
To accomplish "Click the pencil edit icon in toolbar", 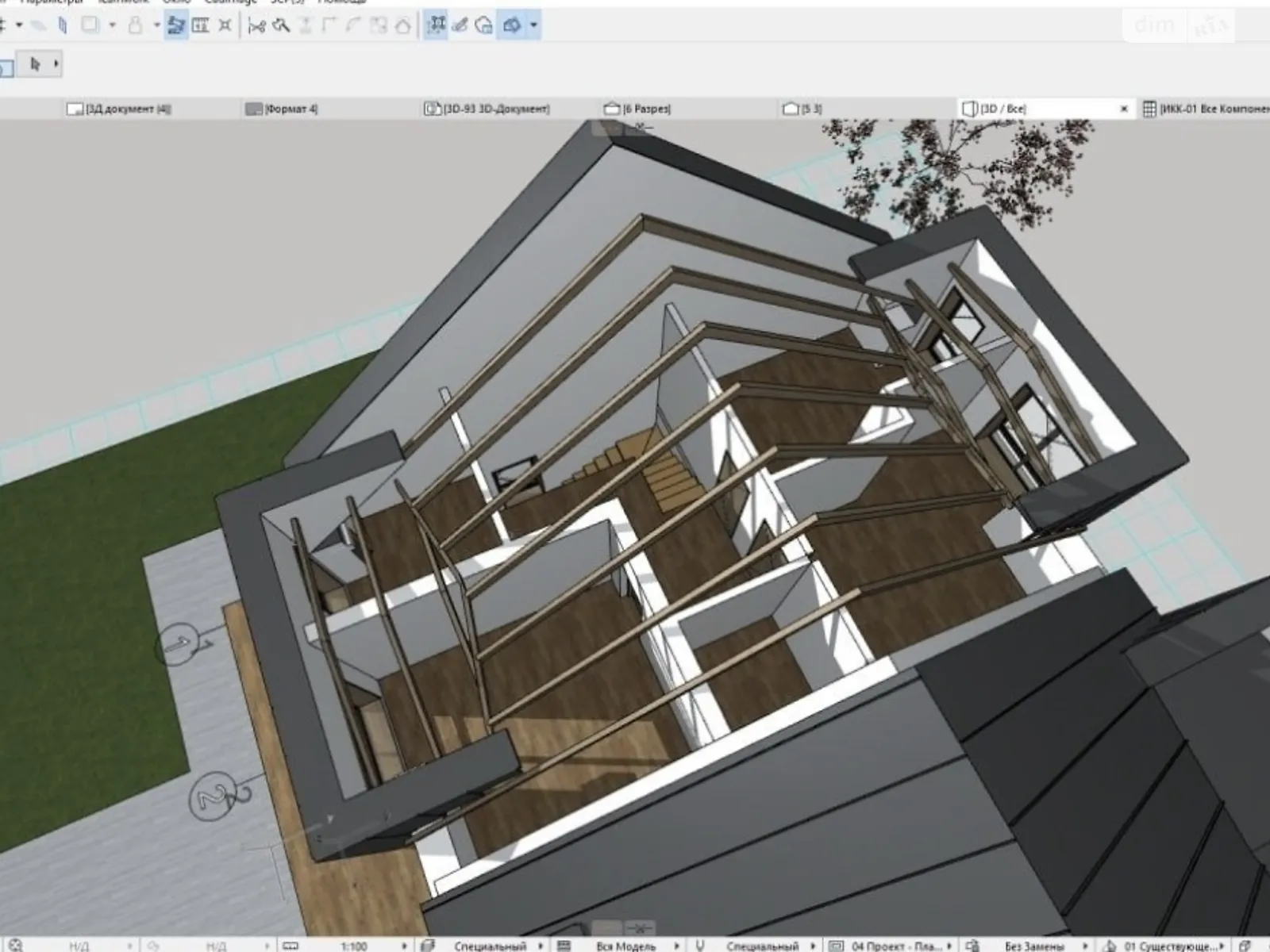I will 460,26.
